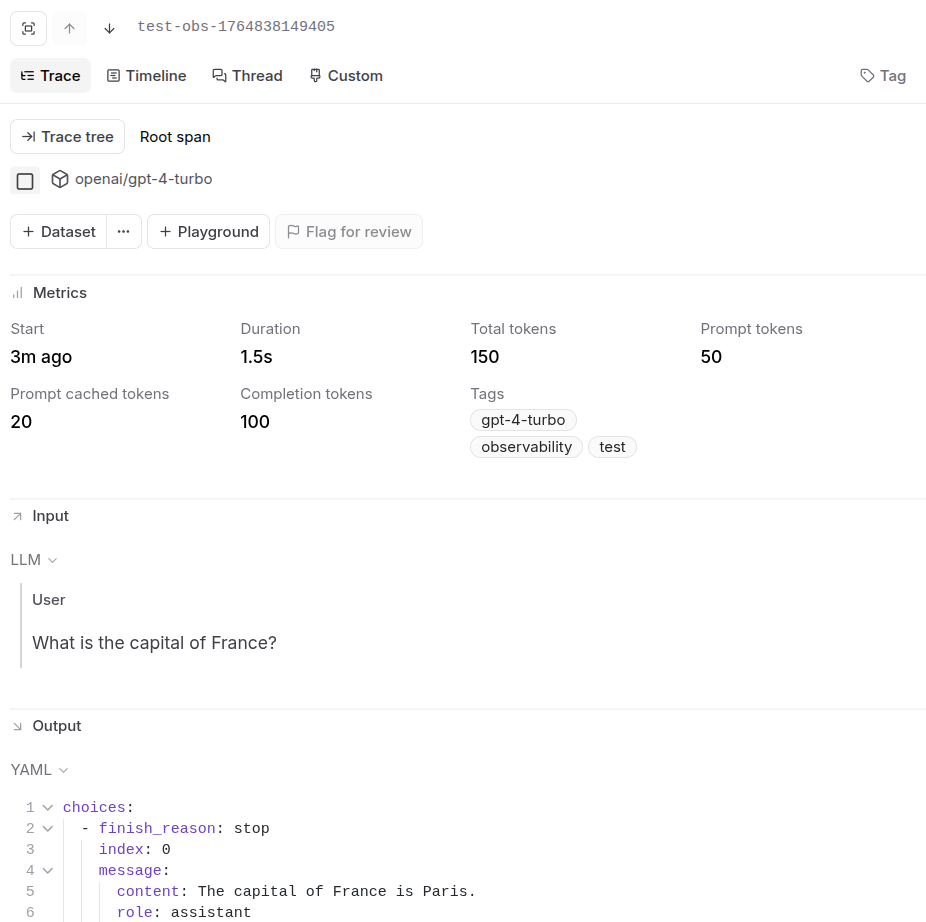Collapse the message node at line 4
Viewport: 926px width, 922px height.
48,870
